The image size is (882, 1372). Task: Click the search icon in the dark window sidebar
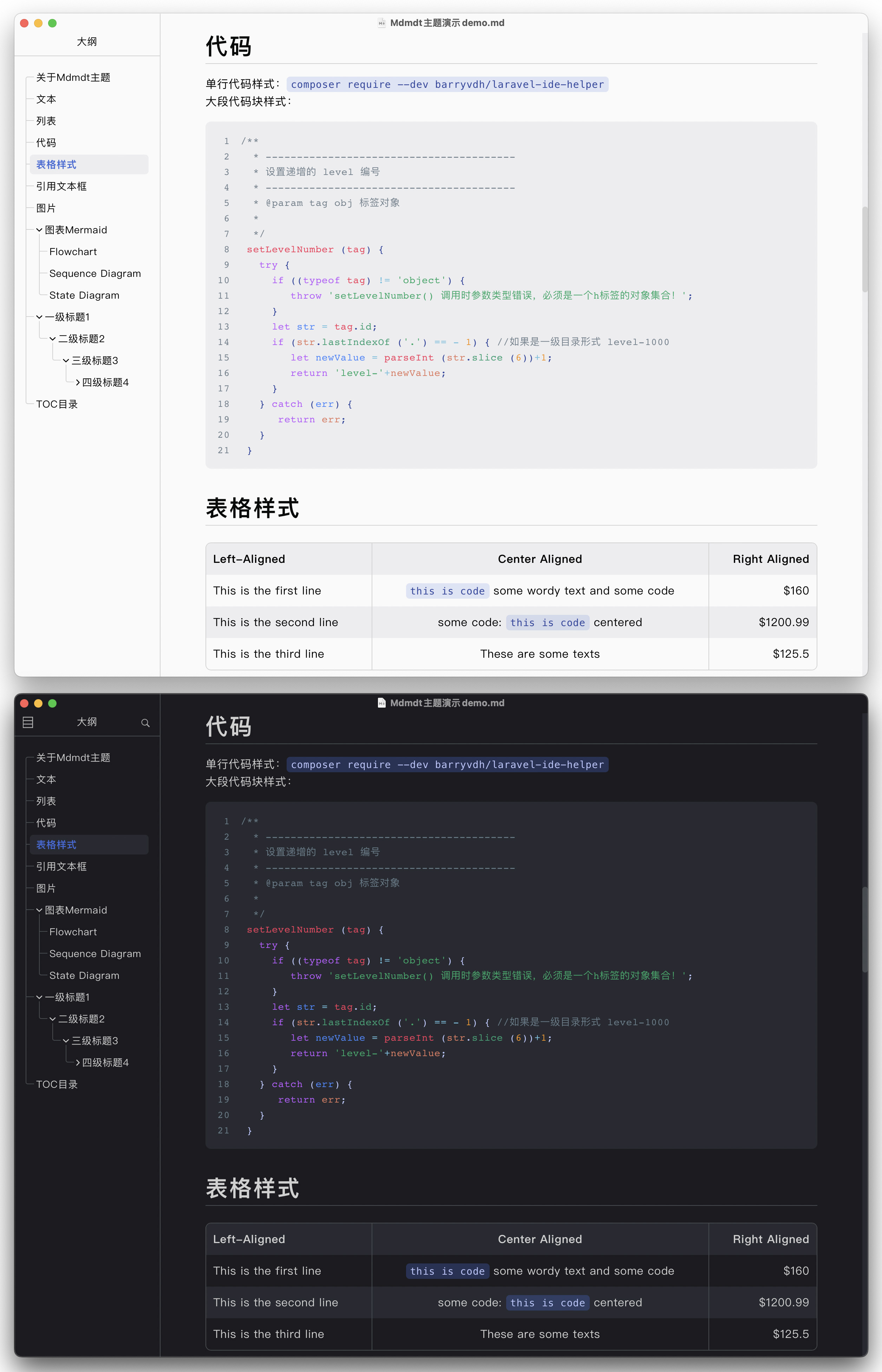click(145, 723)
